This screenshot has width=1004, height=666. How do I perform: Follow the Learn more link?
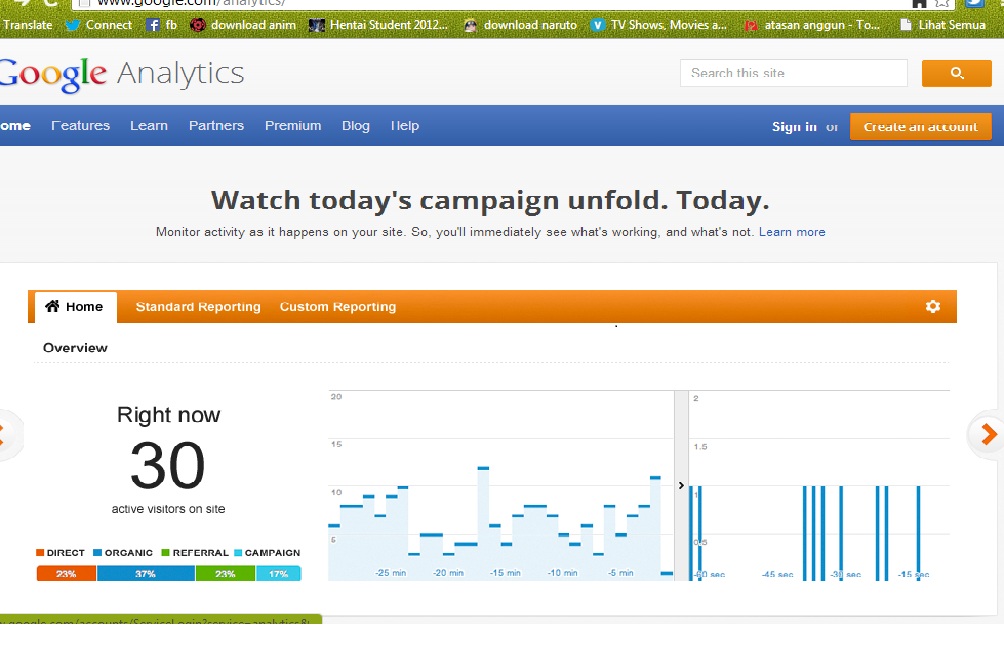(x=792, y=232)
